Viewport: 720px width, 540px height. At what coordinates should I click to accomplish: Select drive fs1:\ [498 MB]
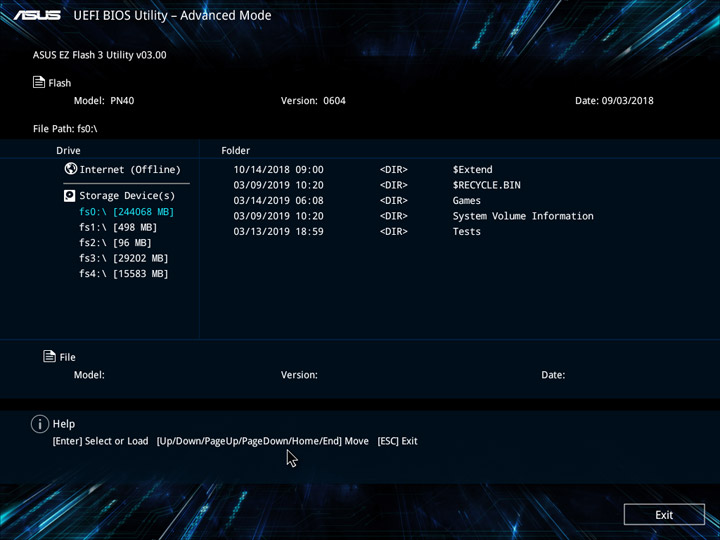[118, 227]
